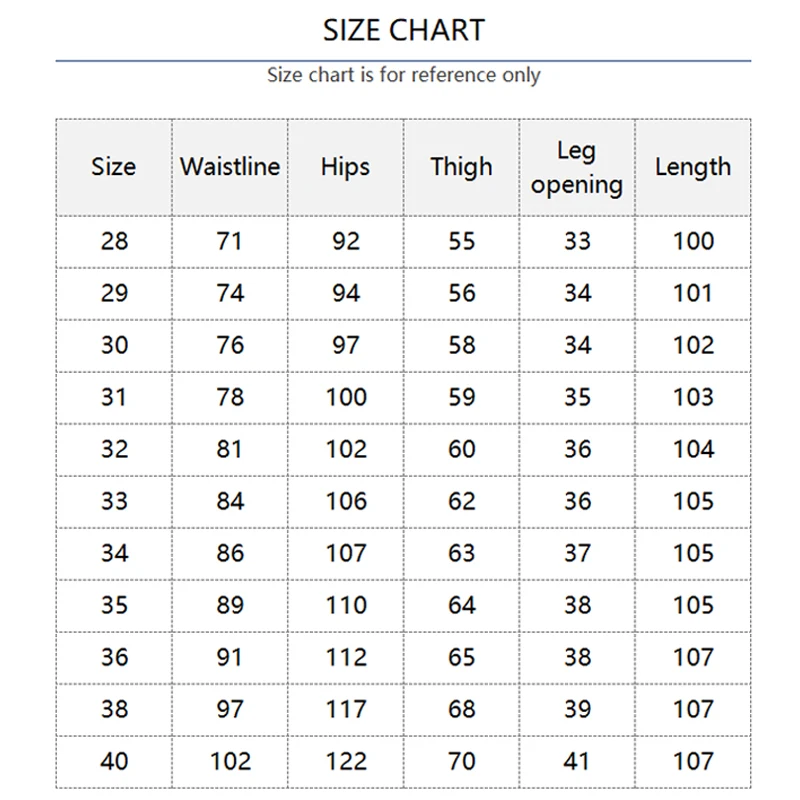
Task: Select the Hips column header
Action: pyautogui.click(x=345, y=167)
